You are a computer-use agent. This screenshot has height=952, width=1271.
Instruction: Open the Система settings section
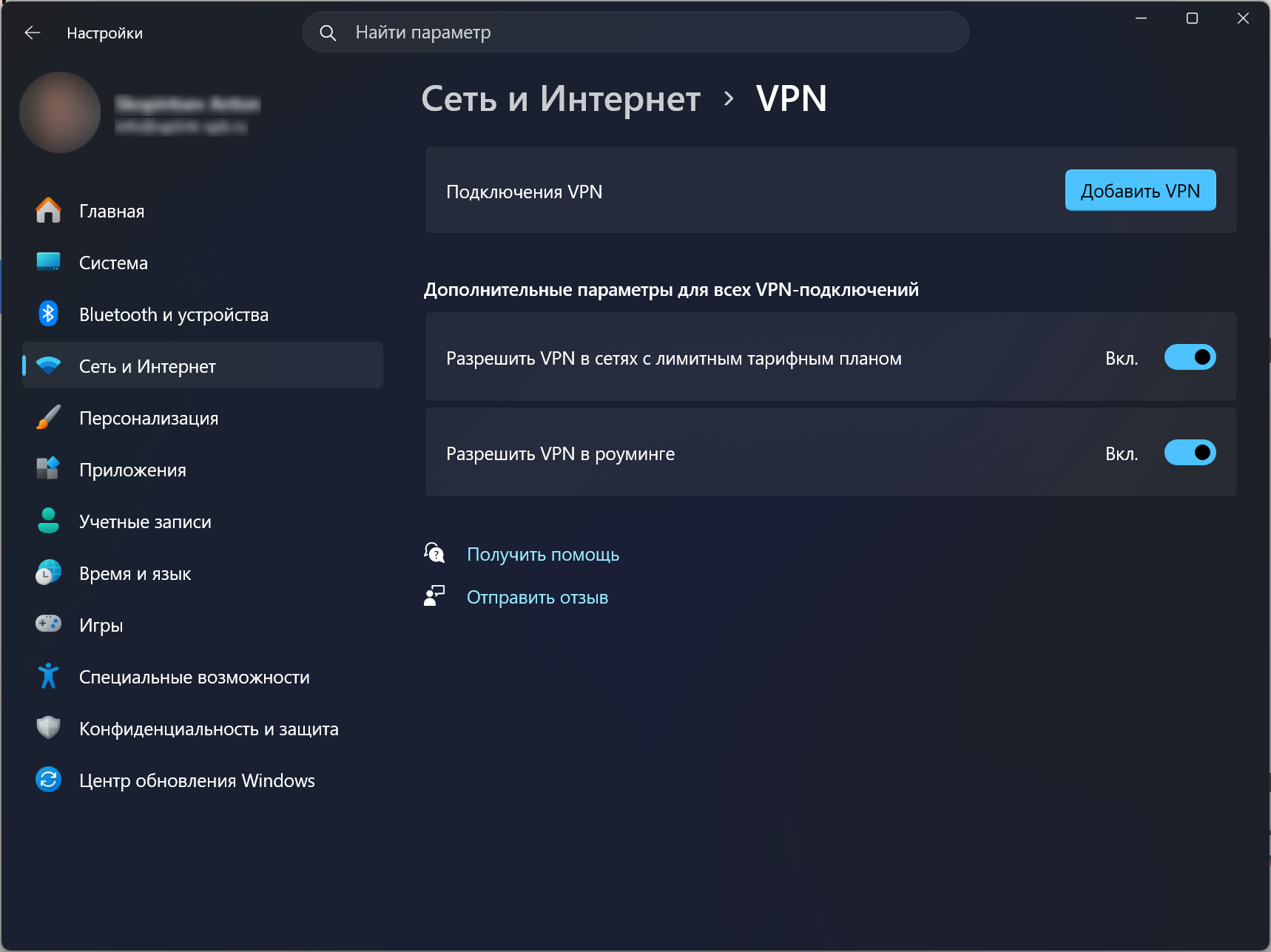coord(203,263)
